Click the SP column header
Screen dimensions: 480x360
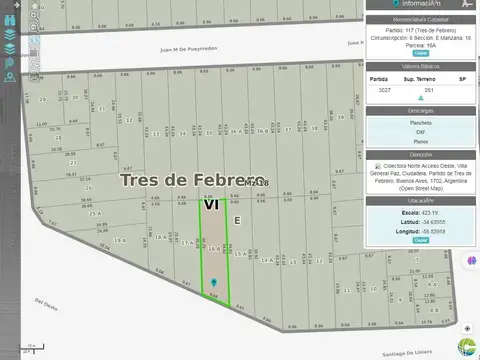462,79
